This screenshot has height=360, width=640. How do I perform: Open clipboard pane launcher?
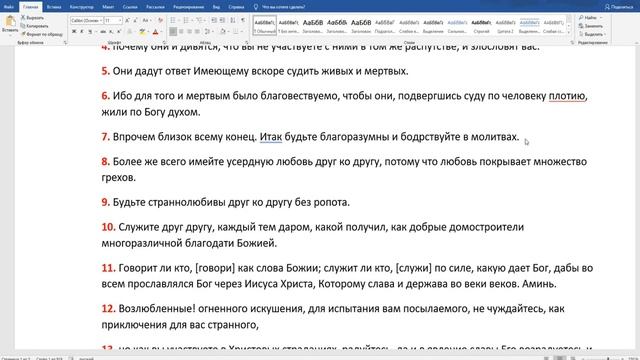pos(65,42)
